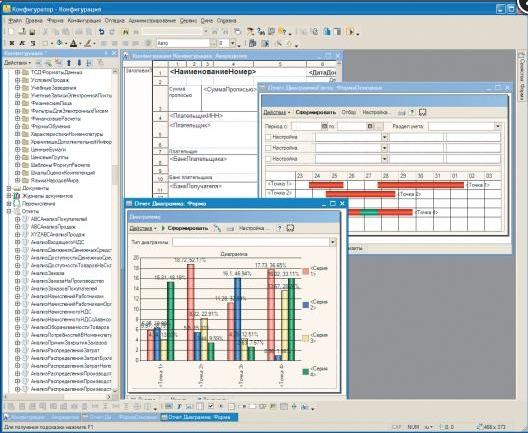Click the fill color bucket icon
This screenshot has width=528, height=433.
click(60, 43)
